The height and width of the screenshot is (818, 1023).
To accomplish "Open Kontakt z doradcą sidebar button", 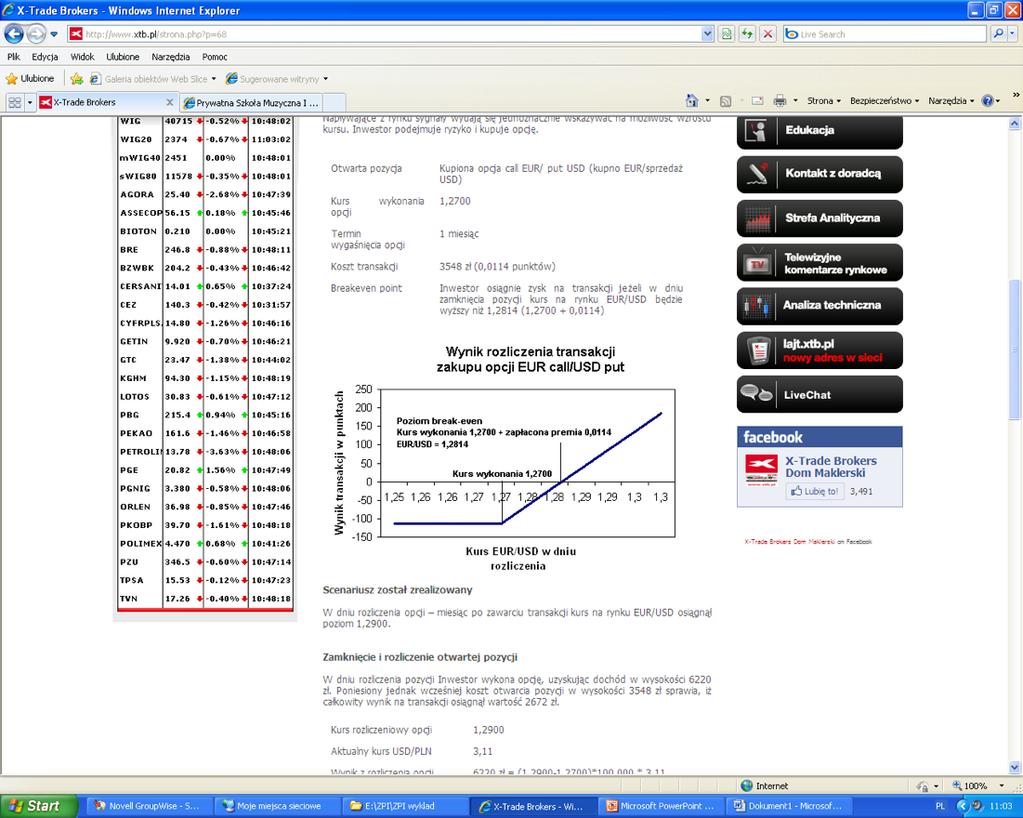I will click(819, 174).
